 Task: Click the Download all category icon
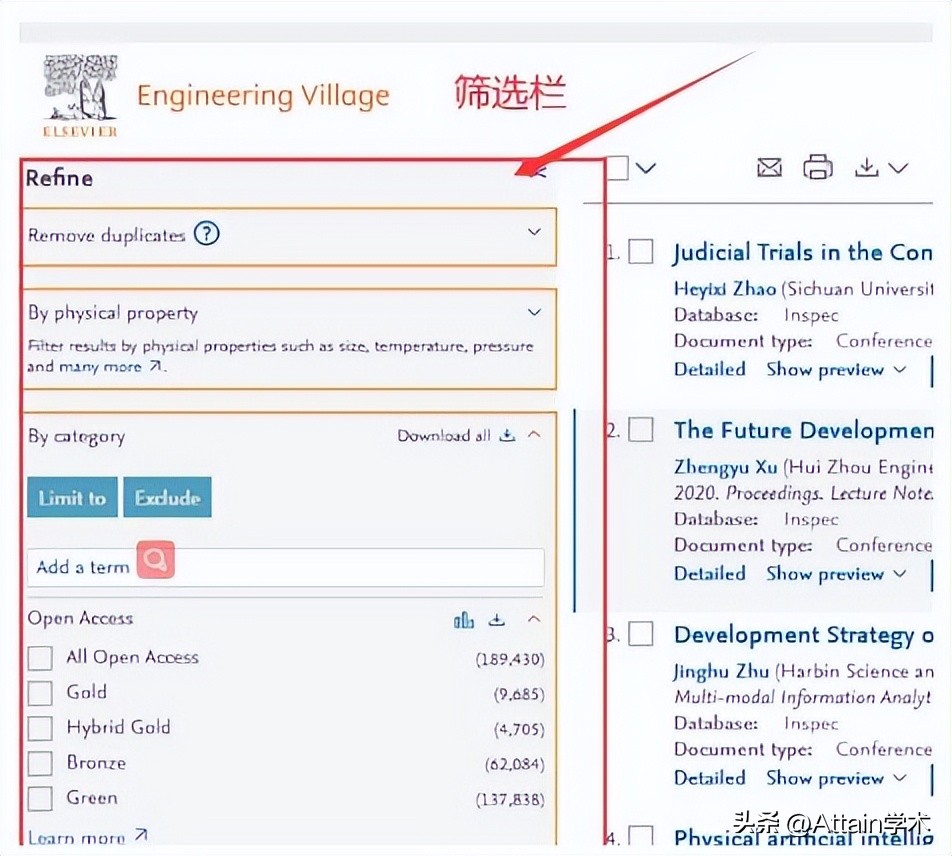tap(507, 435)
